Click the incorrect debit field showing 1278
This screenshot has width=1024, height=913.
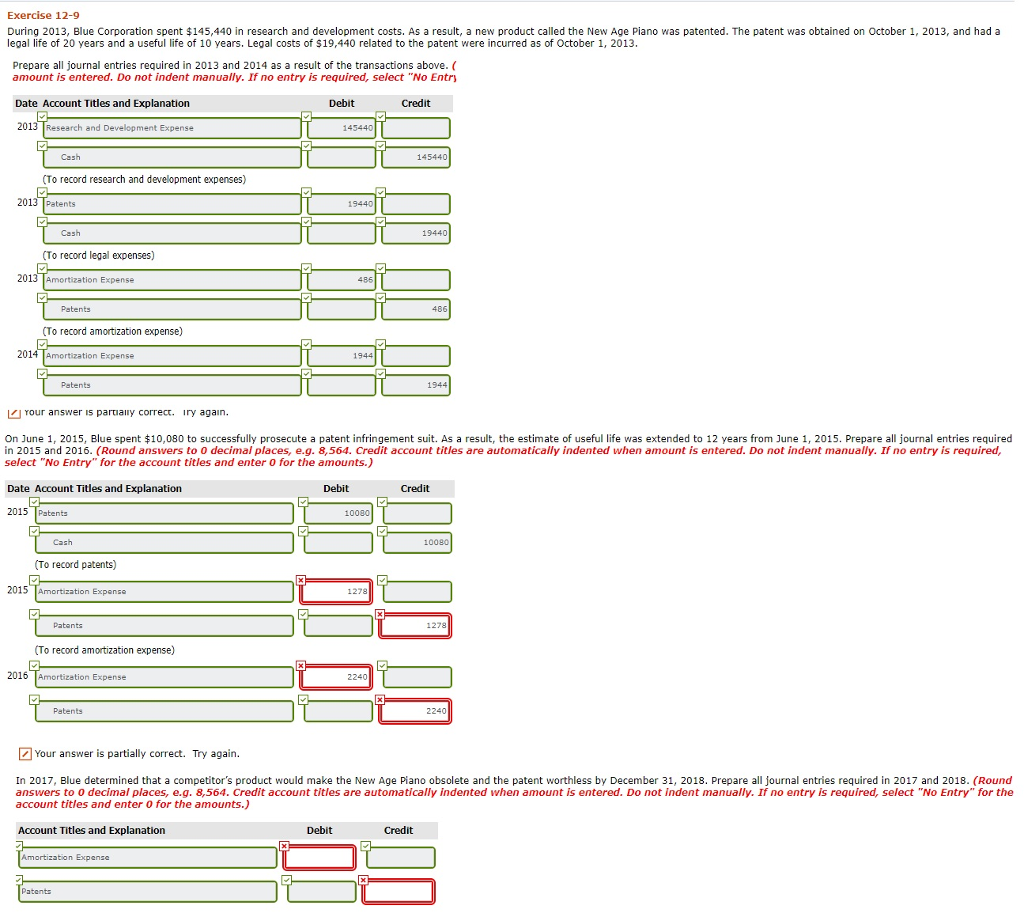tap(336, 592)
